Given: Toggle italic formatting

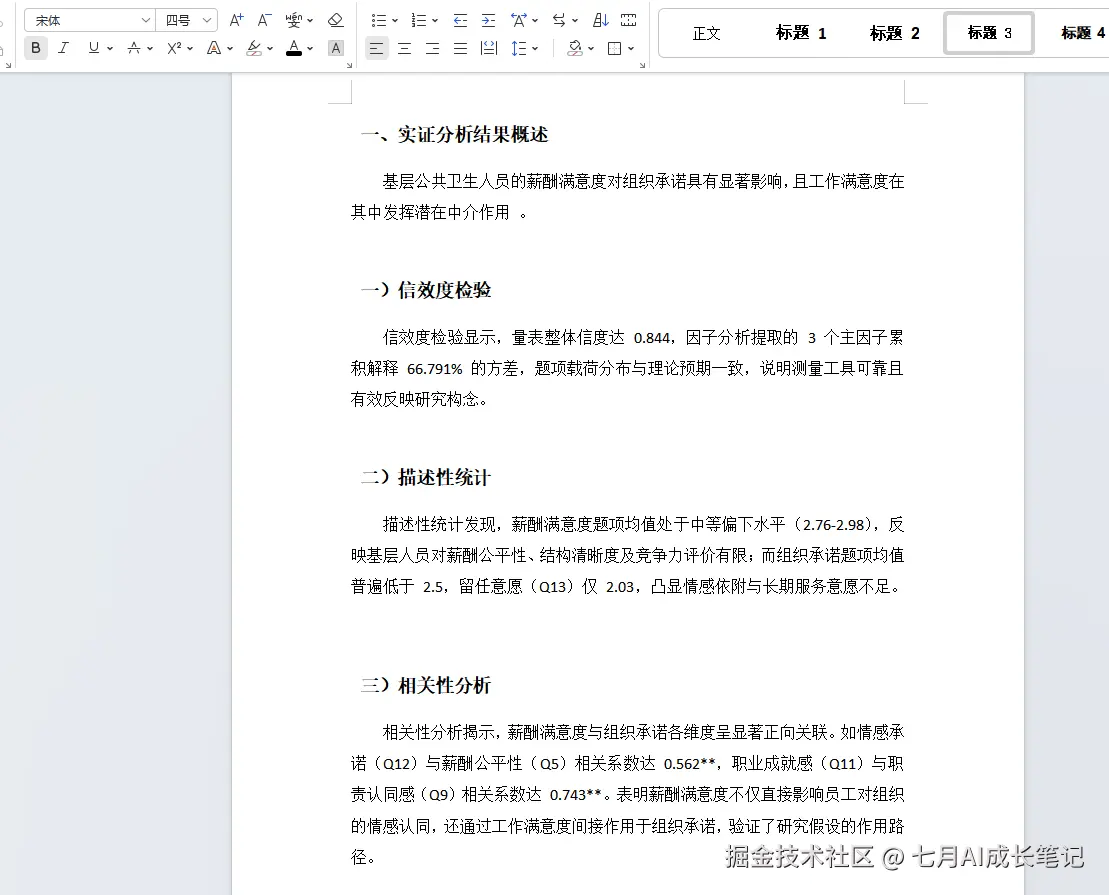Looking at the screenshot, I should coord(64,48).
